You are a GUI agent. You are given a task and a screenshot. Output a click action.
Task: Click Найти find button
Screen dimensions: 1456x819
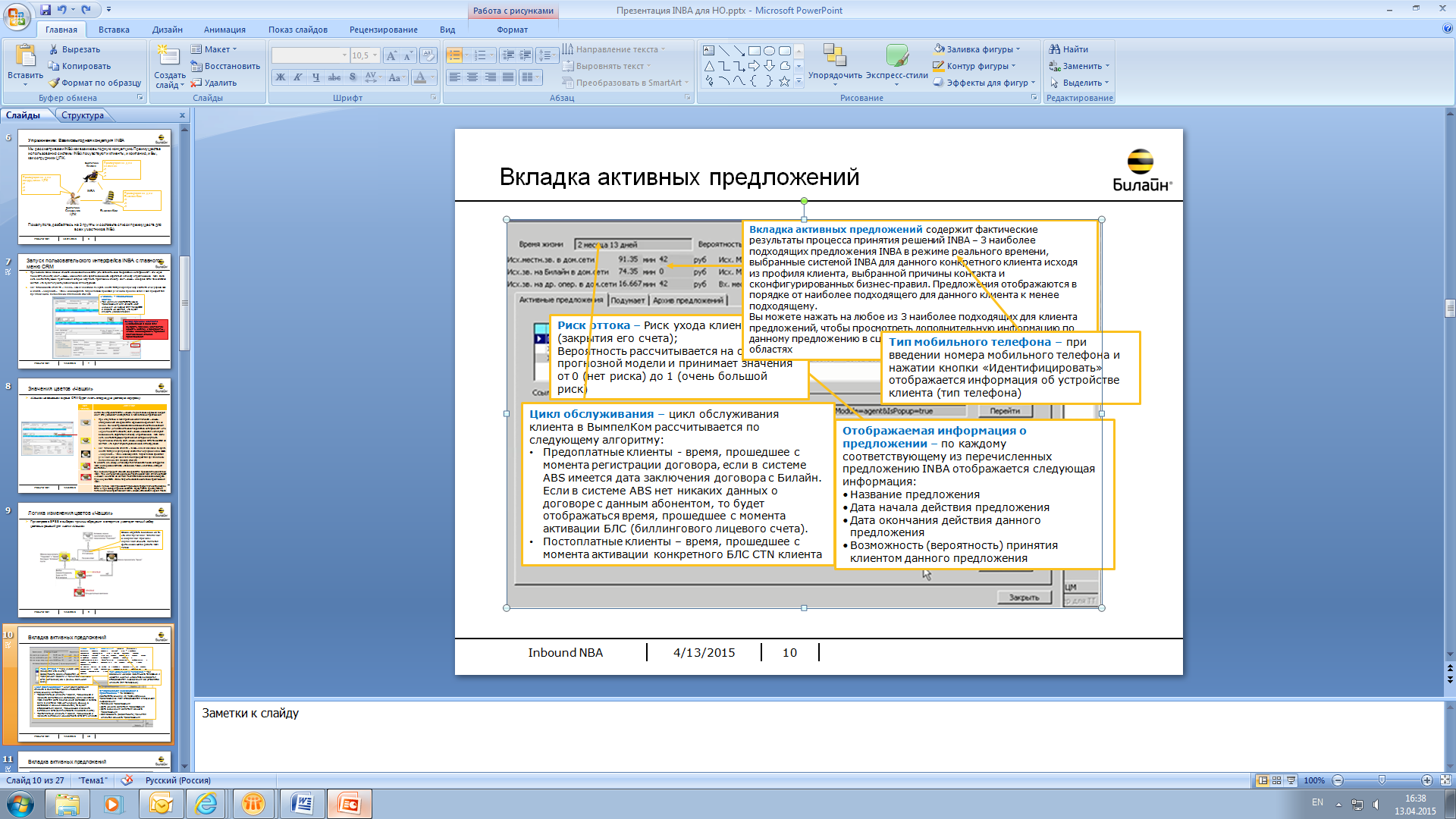[x=1068, y=49]
